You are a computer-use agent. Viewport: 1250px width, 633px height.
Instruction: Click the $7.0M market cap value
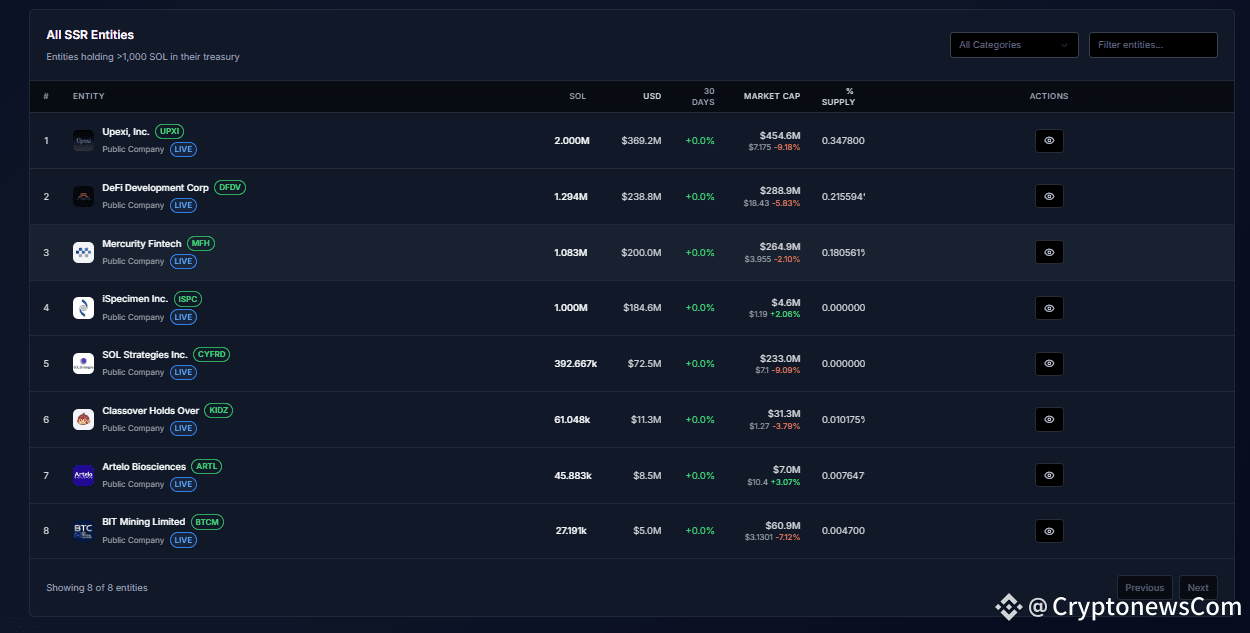[787, 469]
